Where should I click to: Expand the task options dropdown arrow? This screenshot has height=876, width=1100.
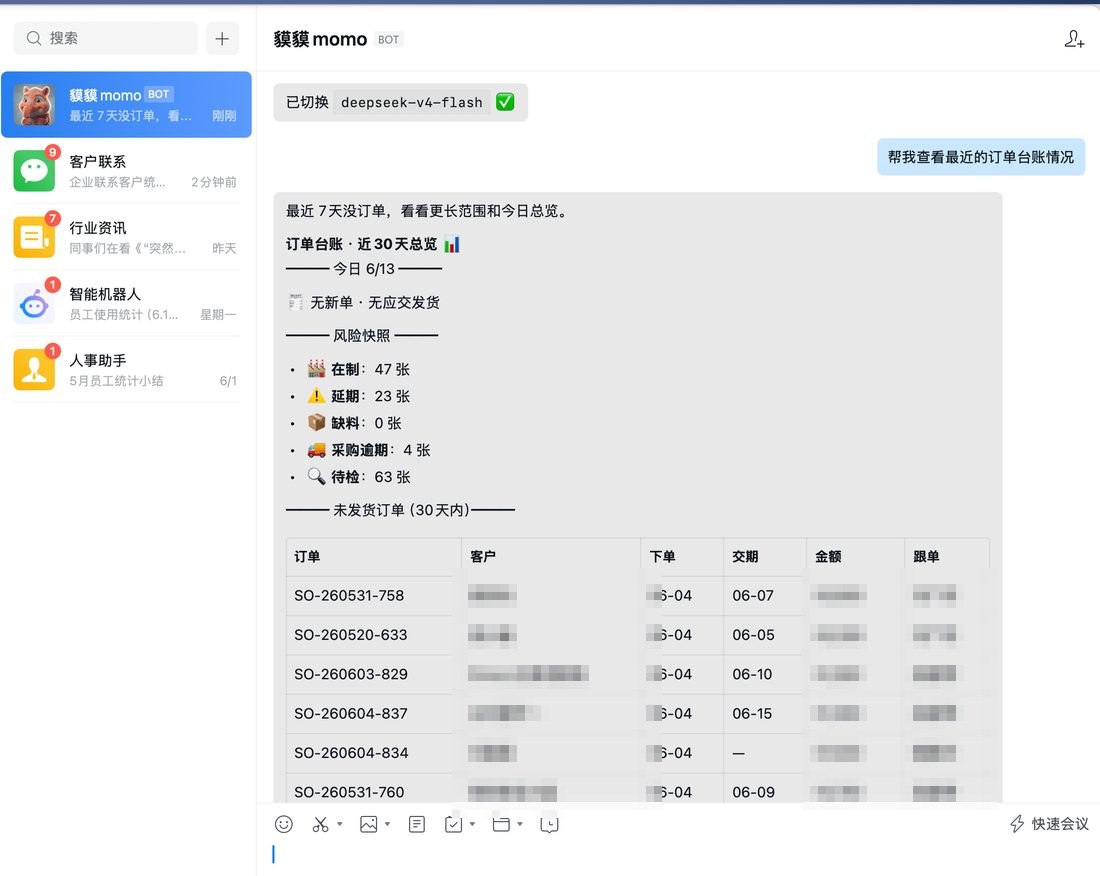pos(472,824)
